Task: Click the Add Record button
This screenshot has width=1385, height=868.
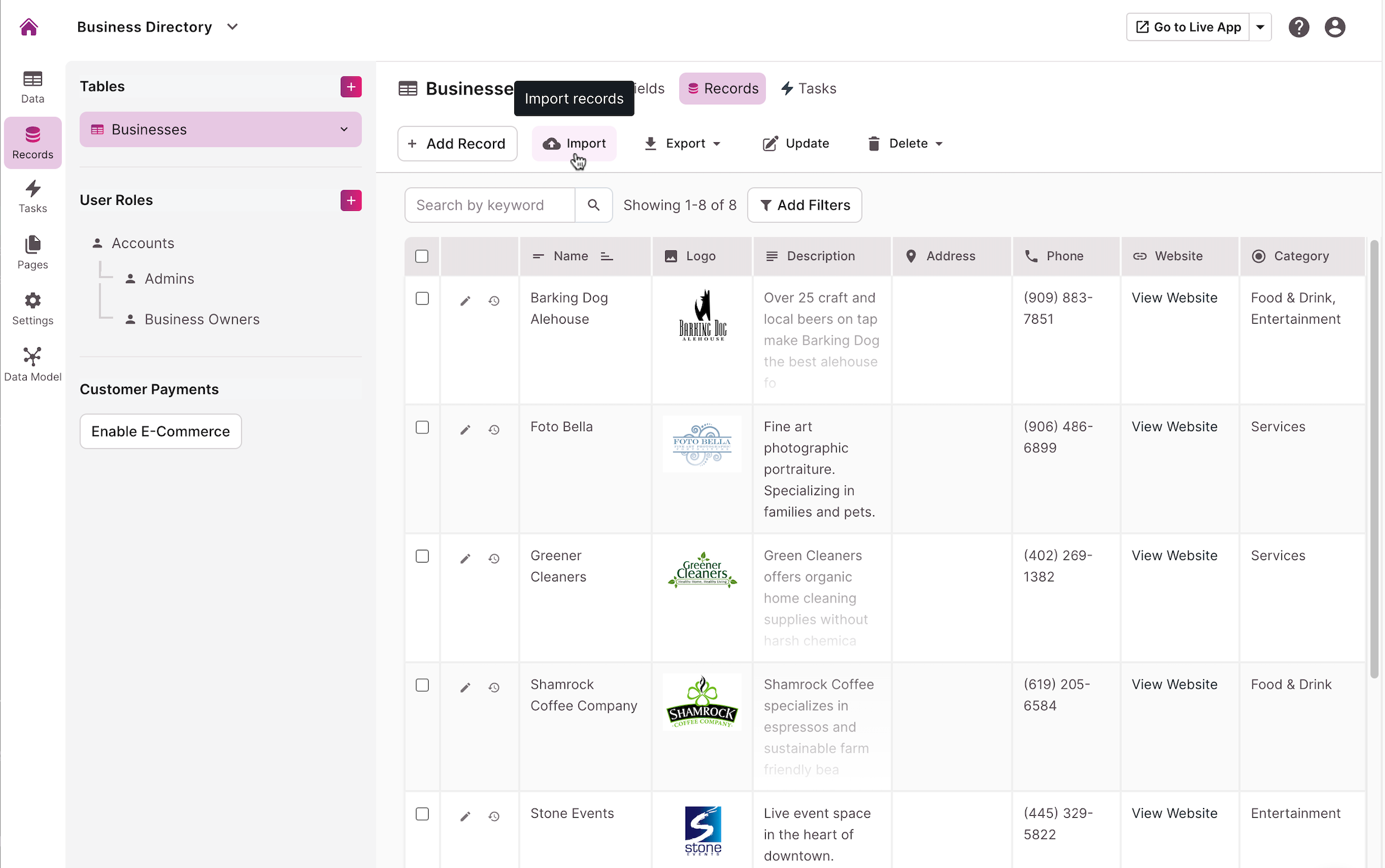Action: coord(457,144)
